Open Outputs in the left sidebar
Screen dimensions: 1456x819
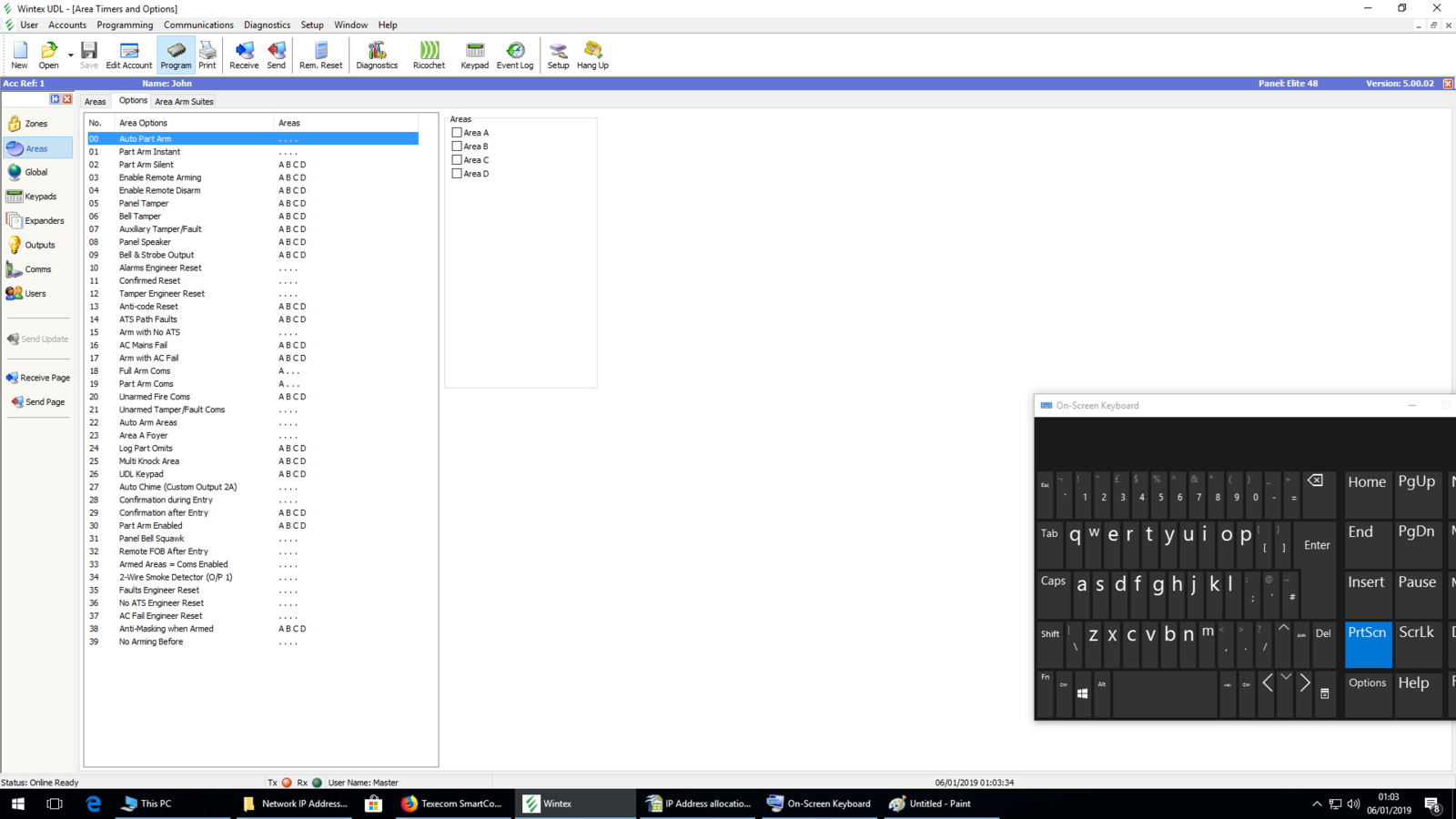(x=37, y=245)
